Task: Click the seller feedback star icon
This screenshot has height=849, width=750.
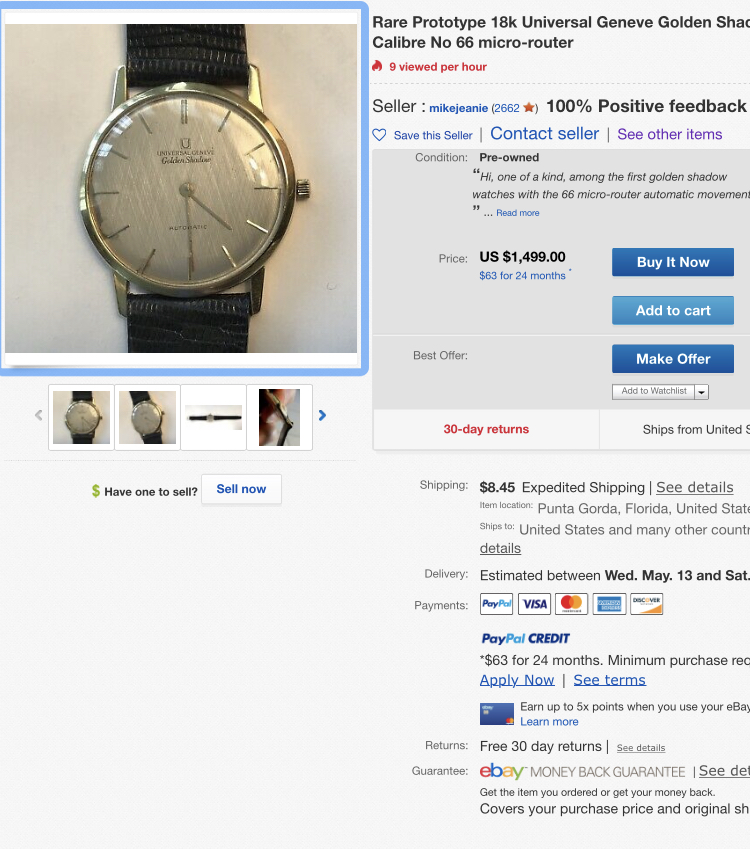Action: [x=529, y=108]
